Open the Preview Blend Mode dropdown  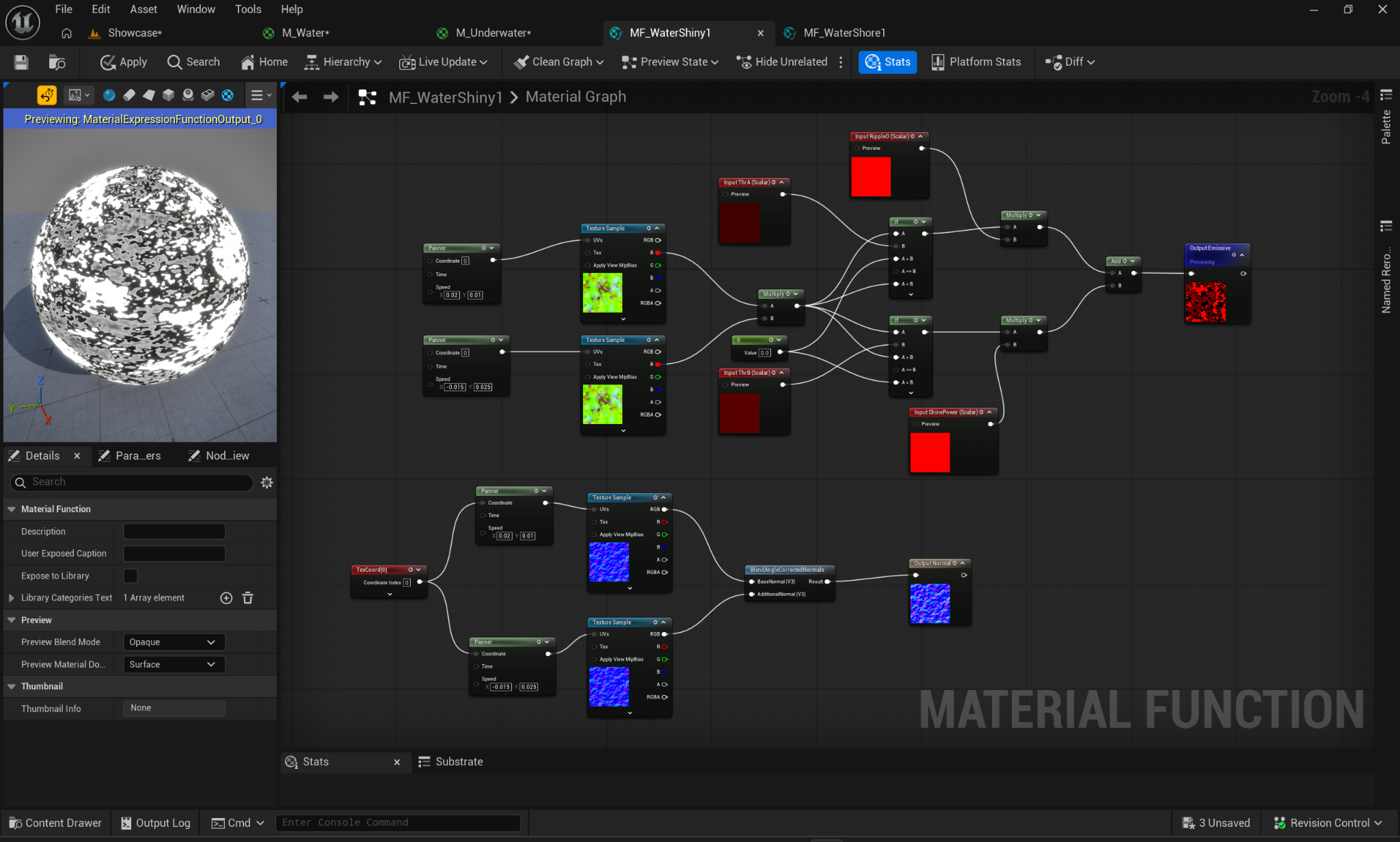174,642
